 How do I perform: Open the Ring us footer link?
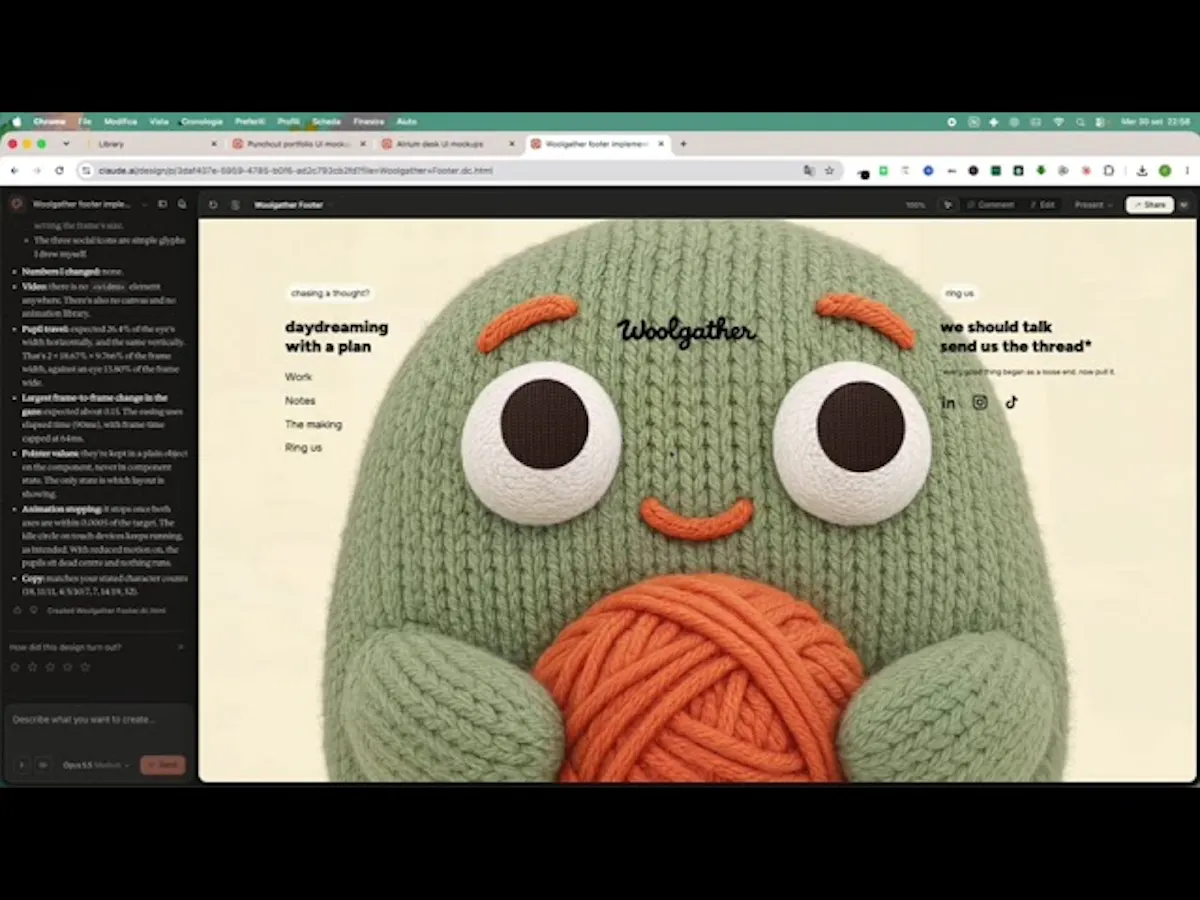coord(303,447)
